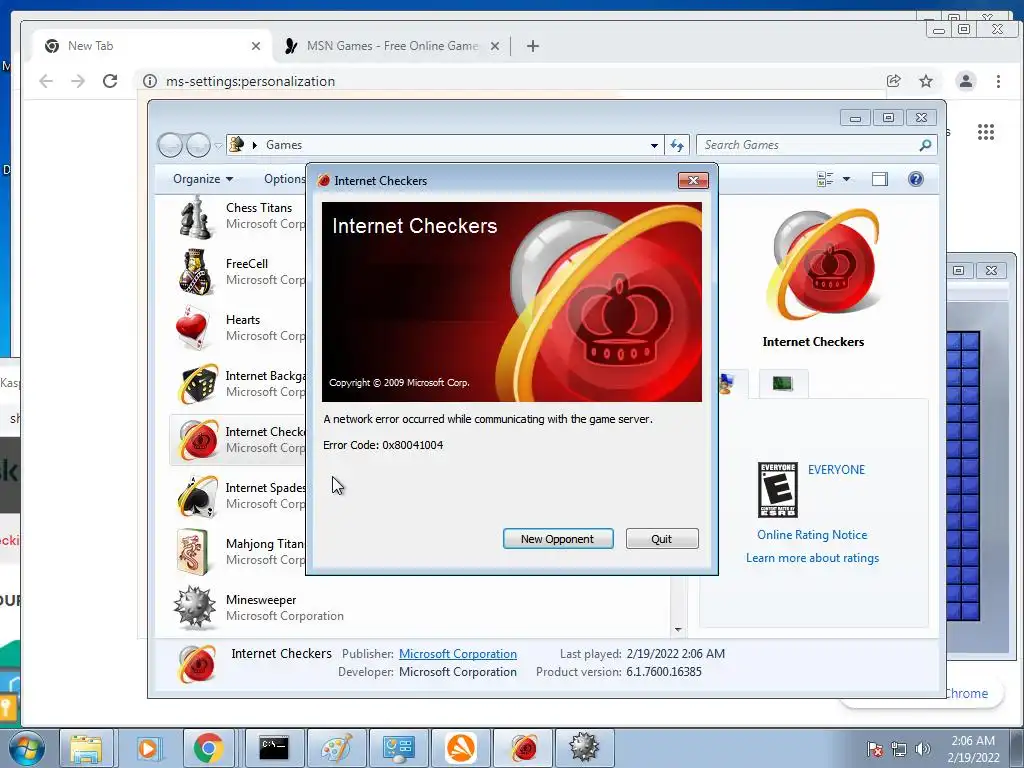
Task: Click Games breadcrumb in address bar
Action: click(283, 145)
